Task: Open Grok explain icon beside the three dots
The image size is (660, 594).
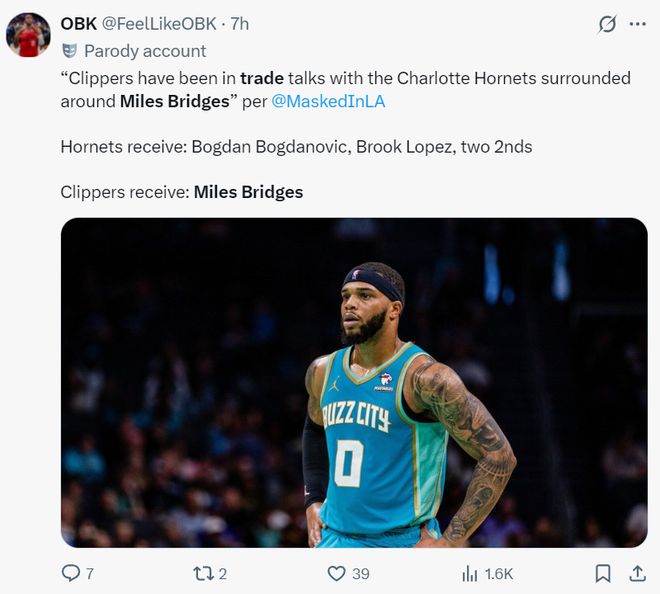Action: pos(607,24)
